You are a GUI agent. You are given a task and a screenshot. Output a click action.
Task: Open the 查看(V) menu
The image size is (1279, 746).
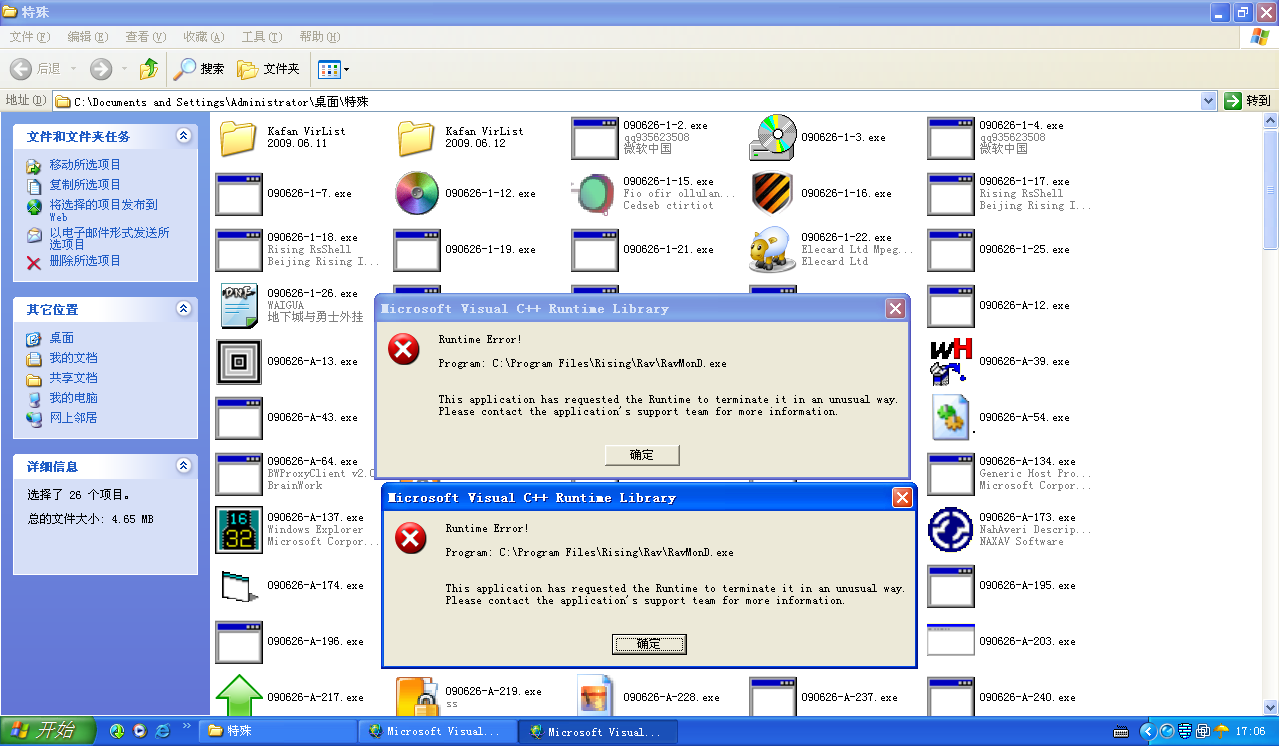click(146, 37)
